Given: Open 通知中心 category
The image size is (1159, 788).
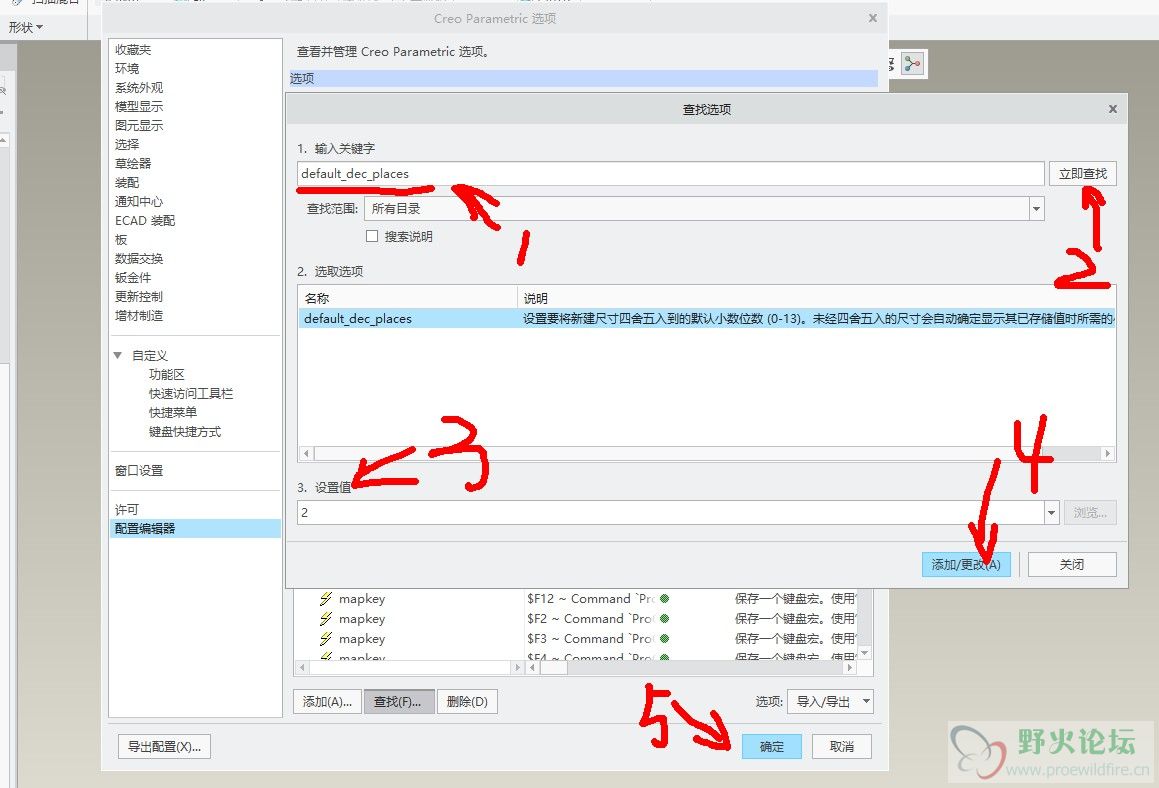Looking at the screenshot, I should tap(139, 201).
